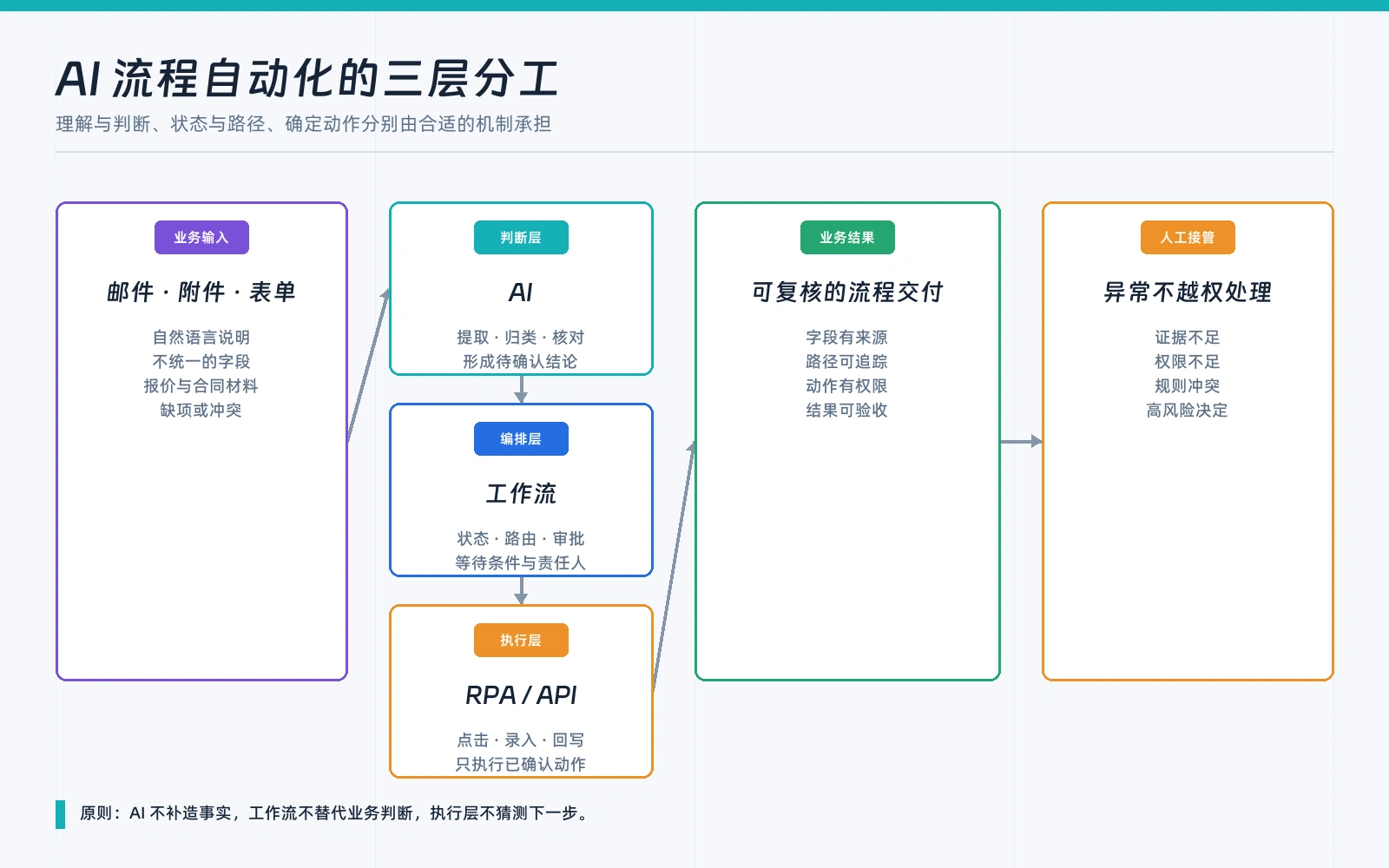
Task: Click the purple 业务输入 badge
Action: tap(201, 237)
